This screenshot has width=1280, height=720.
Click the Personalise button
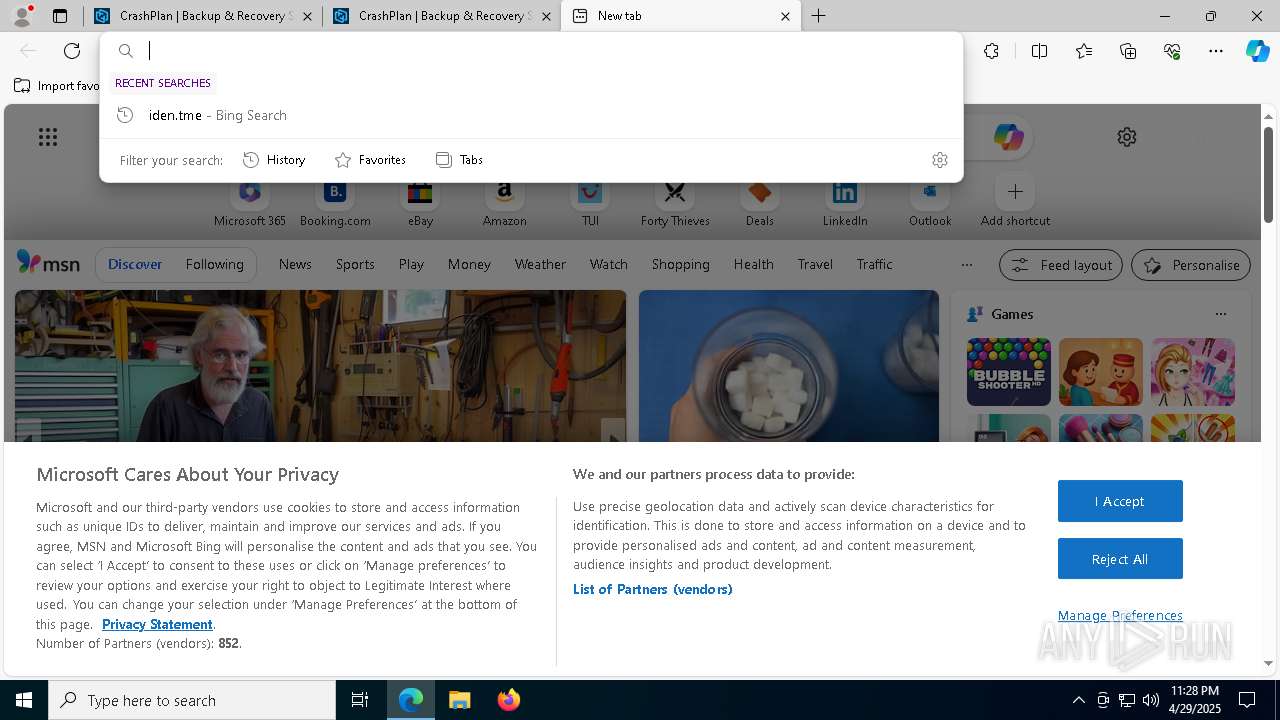1191,265
